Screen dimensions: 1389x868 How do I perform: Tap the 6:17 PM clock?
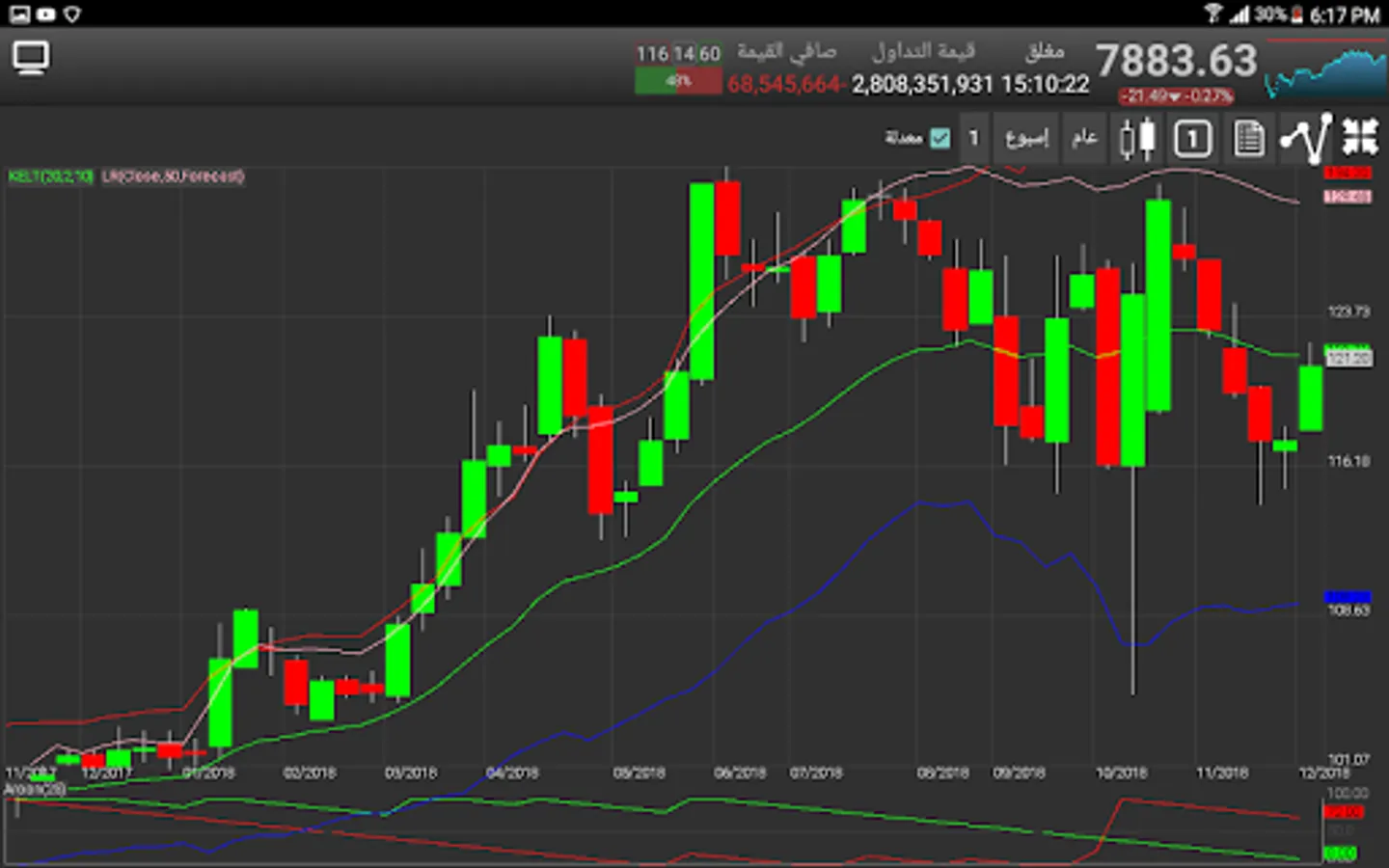pos(1345,14)
